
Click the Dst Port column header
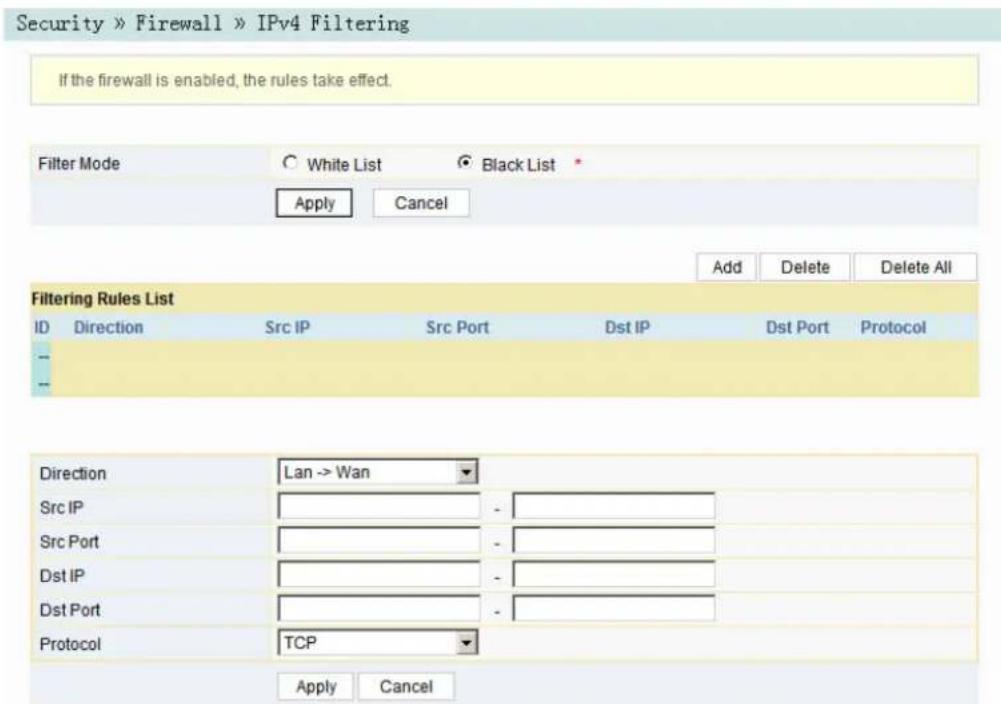tap(797, 327)
